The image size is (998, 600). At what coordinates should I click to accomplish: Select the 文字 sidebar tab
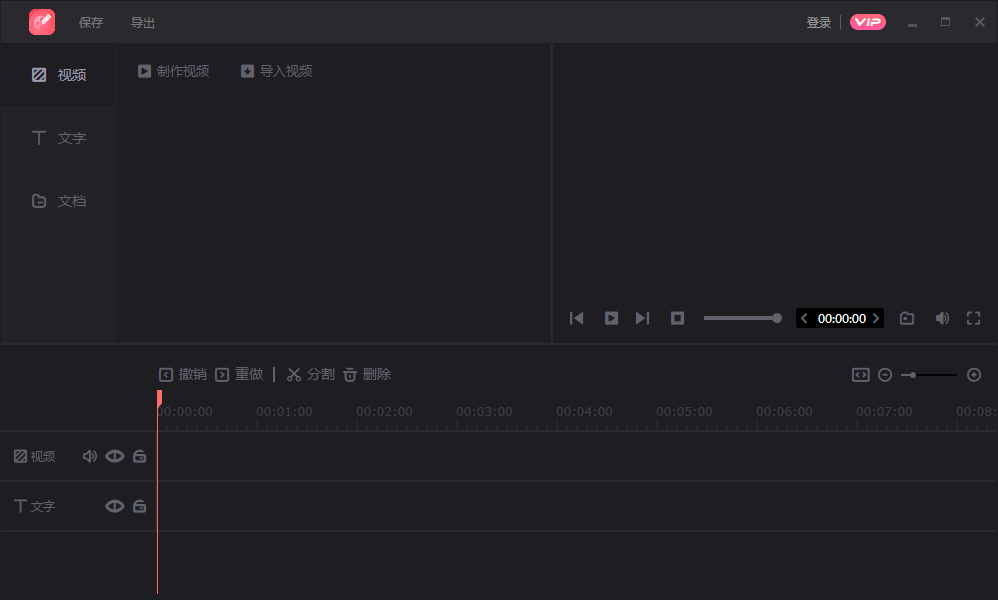pyautogui.click(x=59, y=138)
